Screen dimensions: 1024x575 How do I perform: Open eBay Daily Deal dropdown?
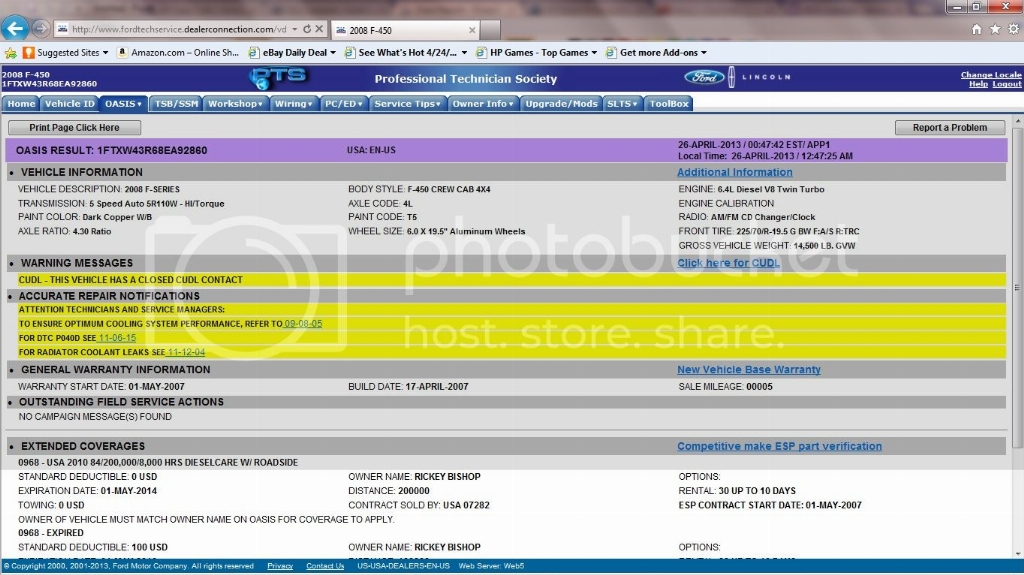click(293, 53)
